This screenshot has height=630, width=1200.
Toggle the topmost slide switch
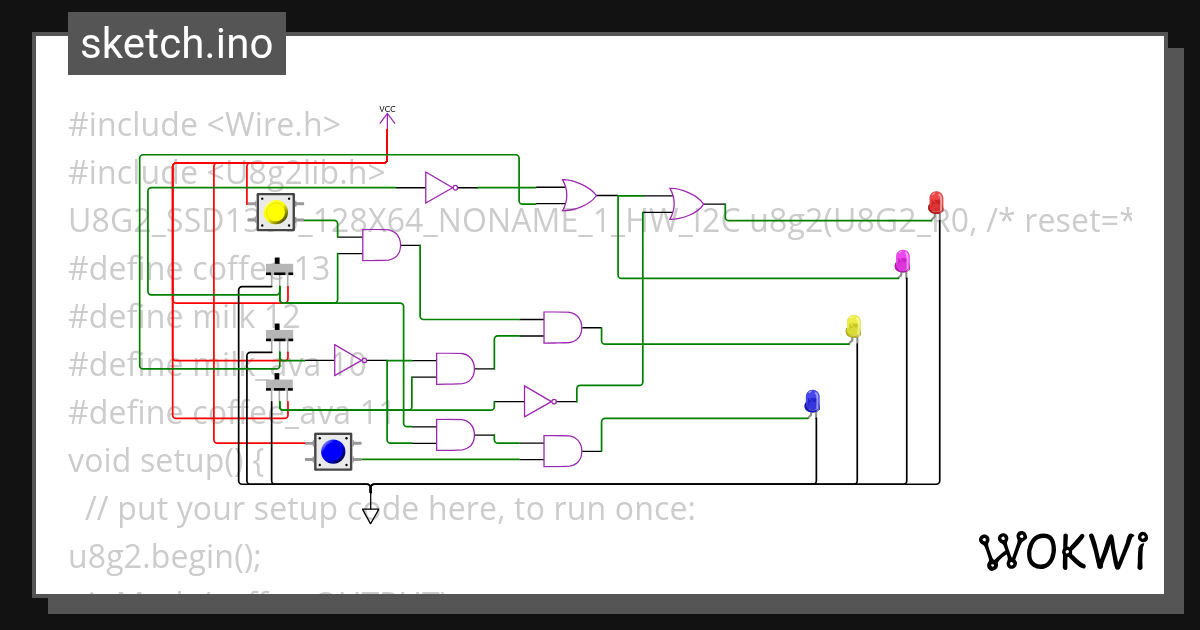283,269
